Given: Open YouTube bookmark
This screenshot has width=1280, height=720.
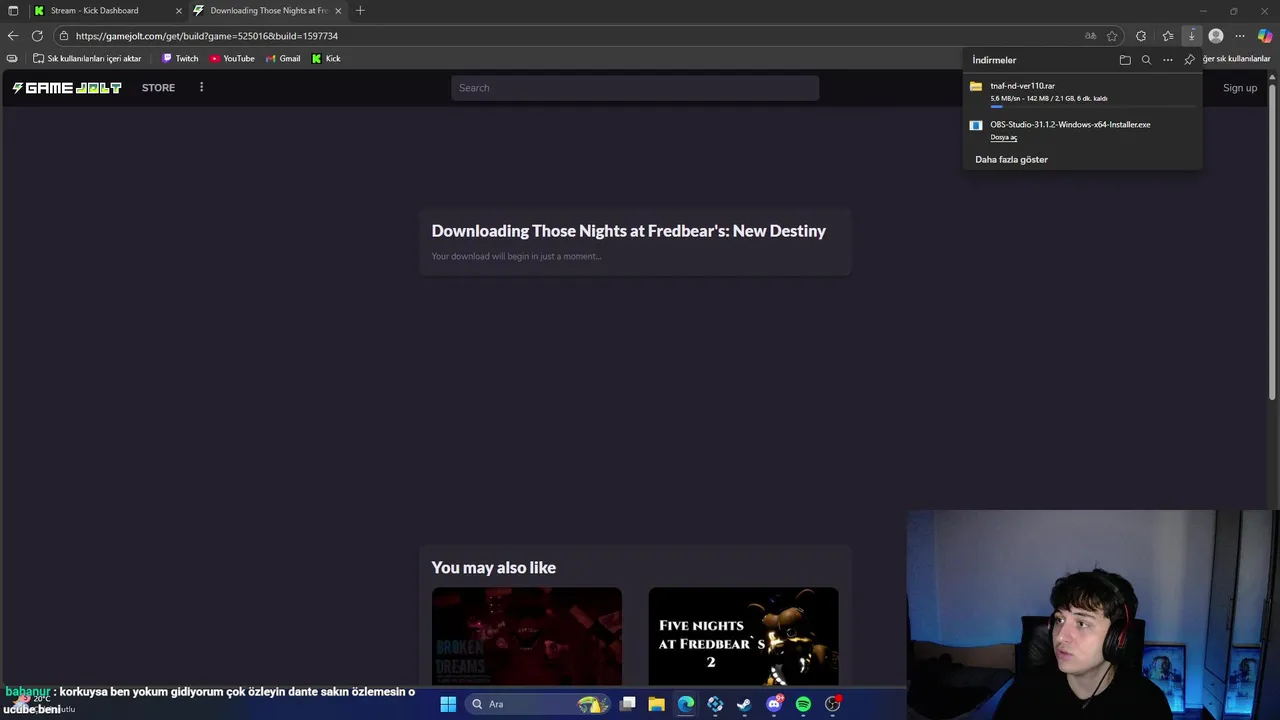Looking at the screenshot, I should [232, 58].
